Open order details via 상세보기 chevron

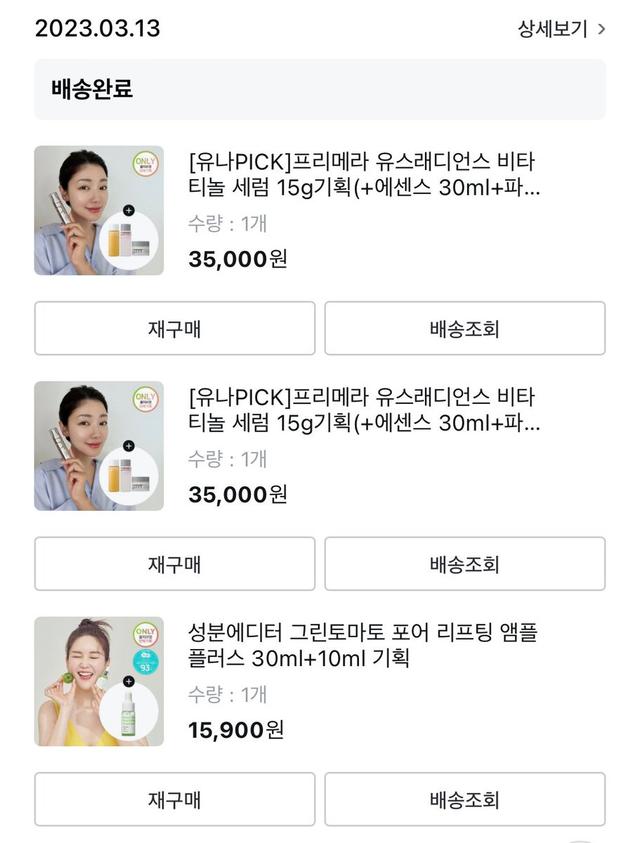click(561, 29)
